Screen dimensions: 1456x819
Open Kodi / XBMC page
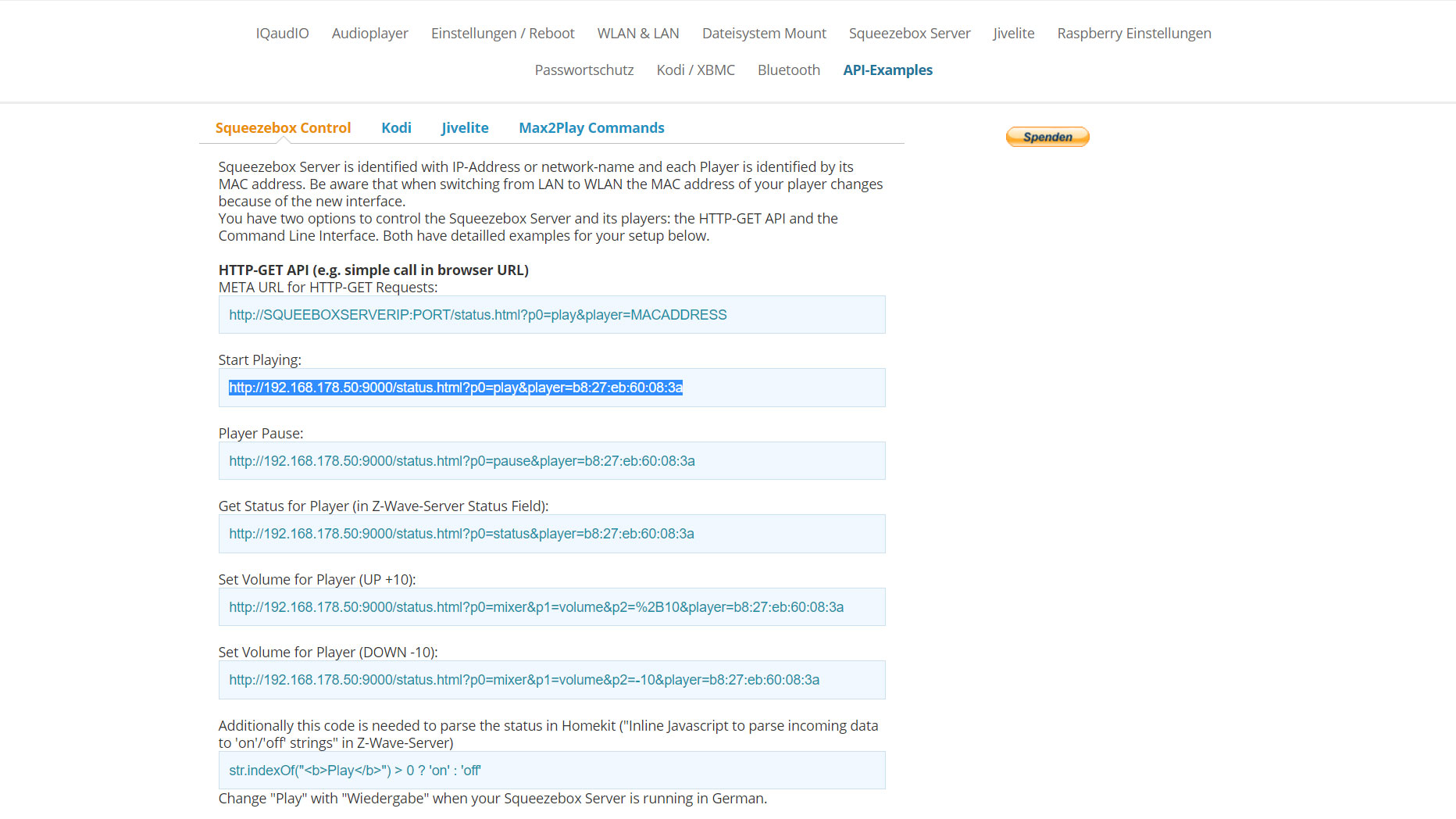[x=696, y=70]
